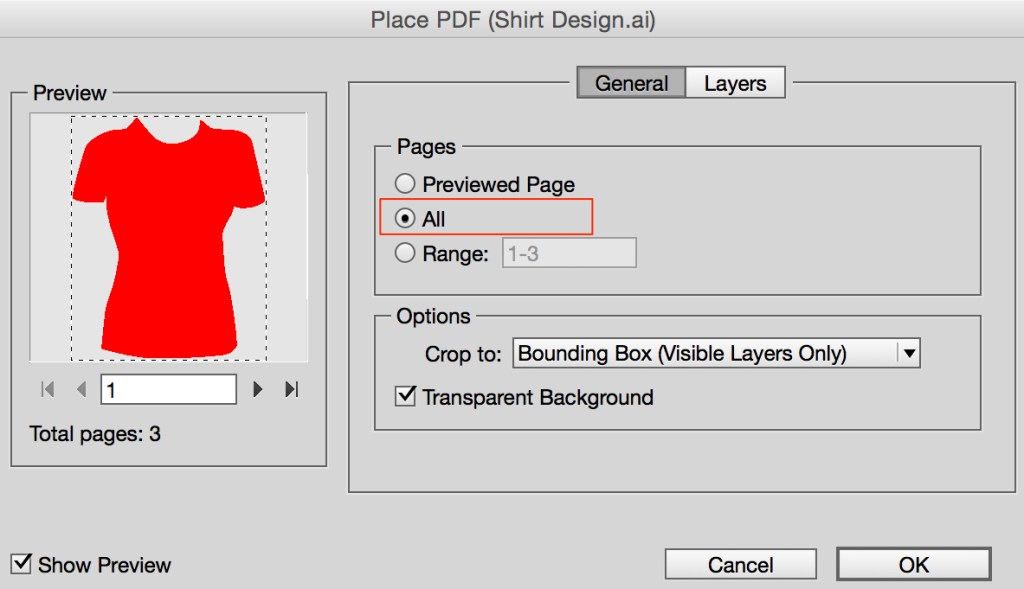Image resolution: width=1024 pixels, height=589 pixels.
Task: Choose the Previewed Page option
Action: (x=405, y=183)
